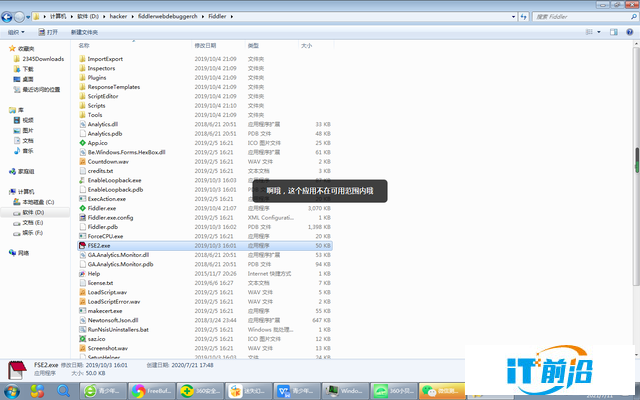Expand breadcrumb arrow after 计算机
Image resolution: width=640 pixels, height=400 pixels.
pos(71,17)
